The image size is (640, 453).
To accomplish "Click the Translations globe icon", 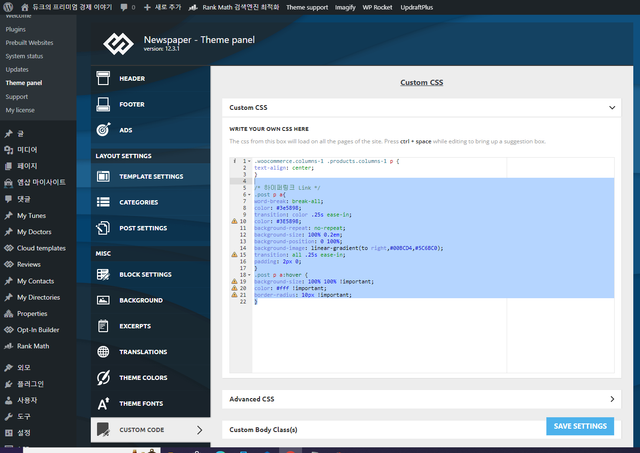I will click(x=103, y=351).
